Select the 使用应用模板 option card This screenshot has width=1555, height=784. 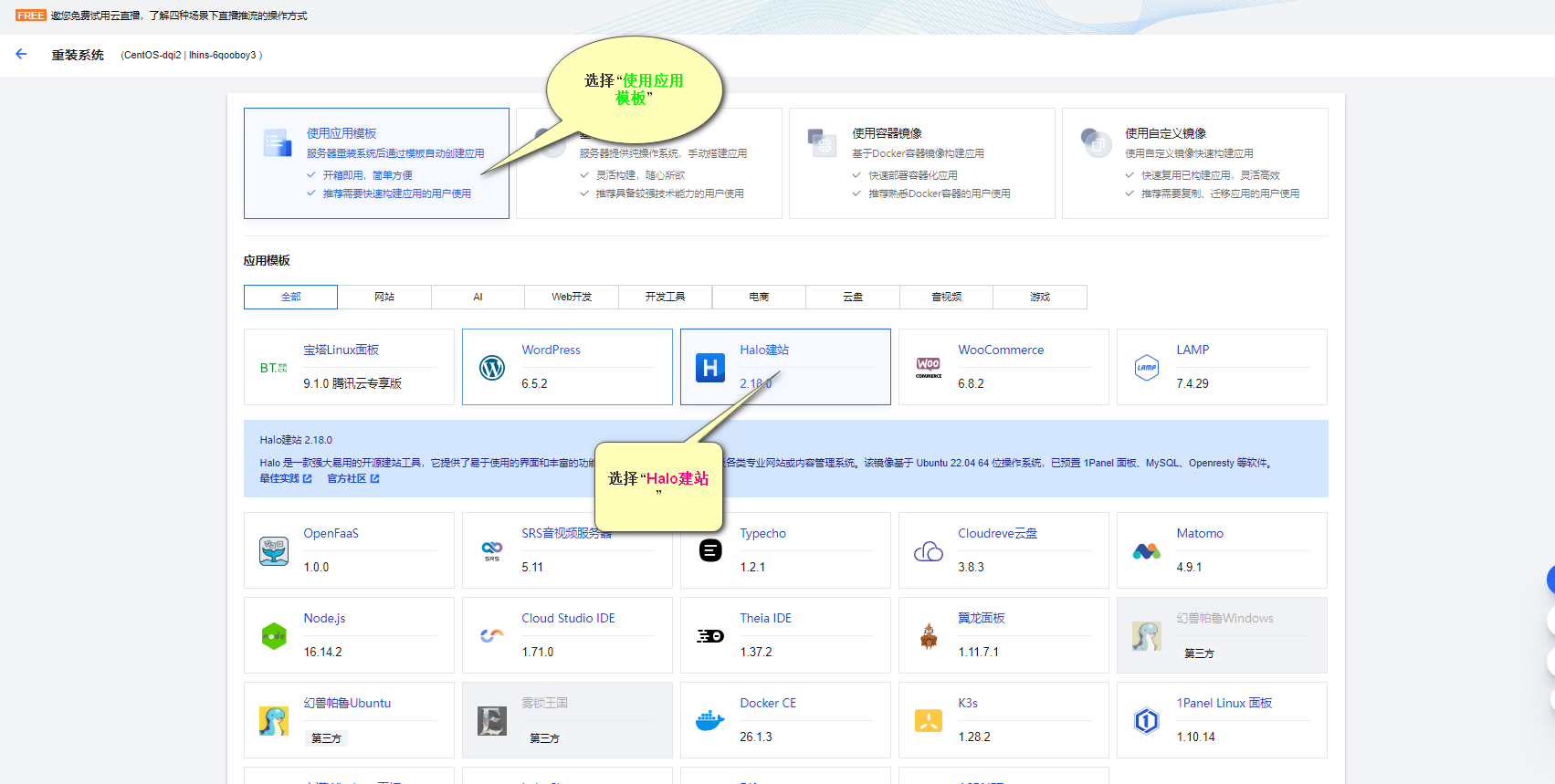click(x=376, y=163)
